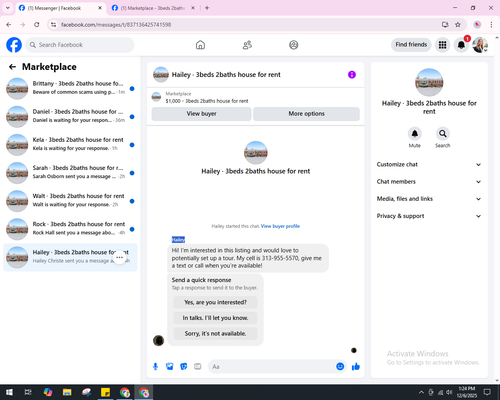
Task: Open the site information icon in address bar
Action: [x=54, y=25]
